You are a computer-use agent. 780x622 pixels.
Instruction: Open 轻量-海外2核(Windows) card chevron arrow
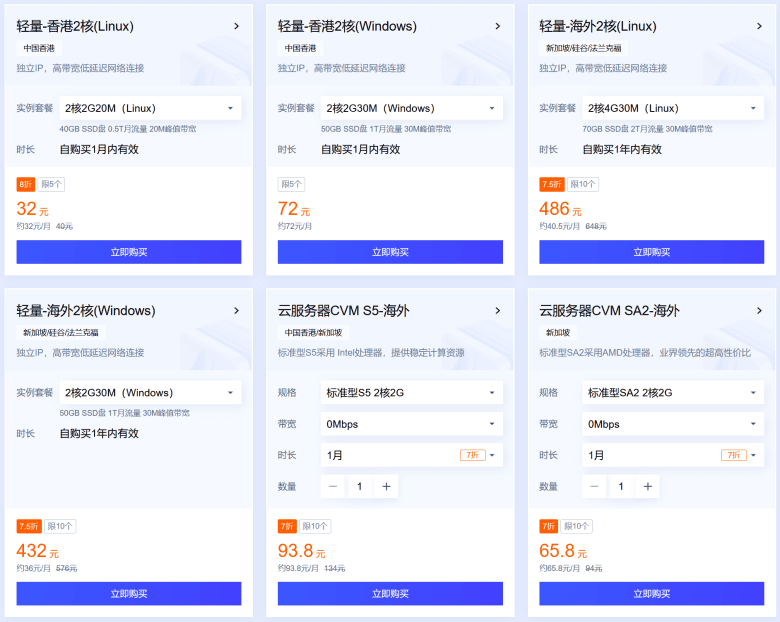pyautogui.click(x=236, y=311)
